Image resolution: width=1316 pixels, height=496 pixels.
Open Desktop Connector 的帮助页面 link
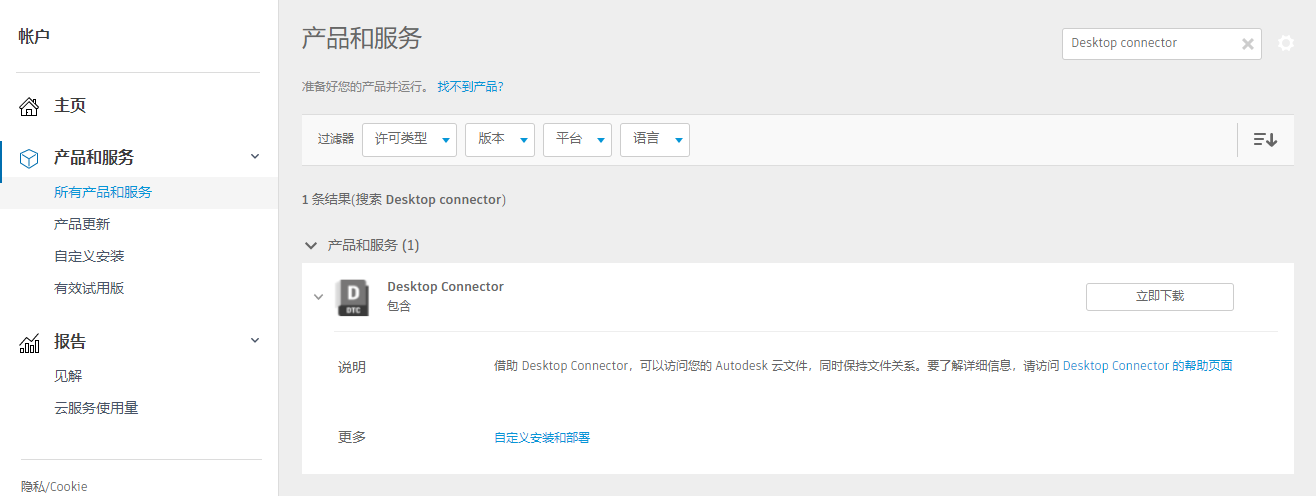point(1147,366)
